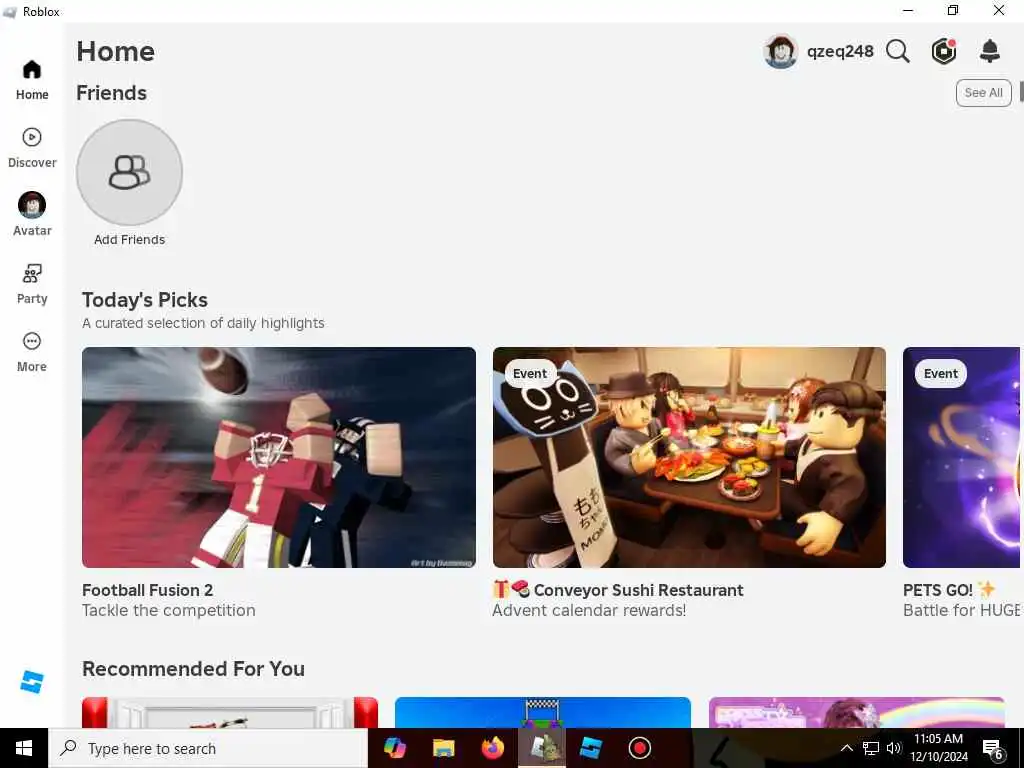Click the Friends section heading
Image resolution: width=1024 pixels, height=768 pixels.
pos(112,93)
